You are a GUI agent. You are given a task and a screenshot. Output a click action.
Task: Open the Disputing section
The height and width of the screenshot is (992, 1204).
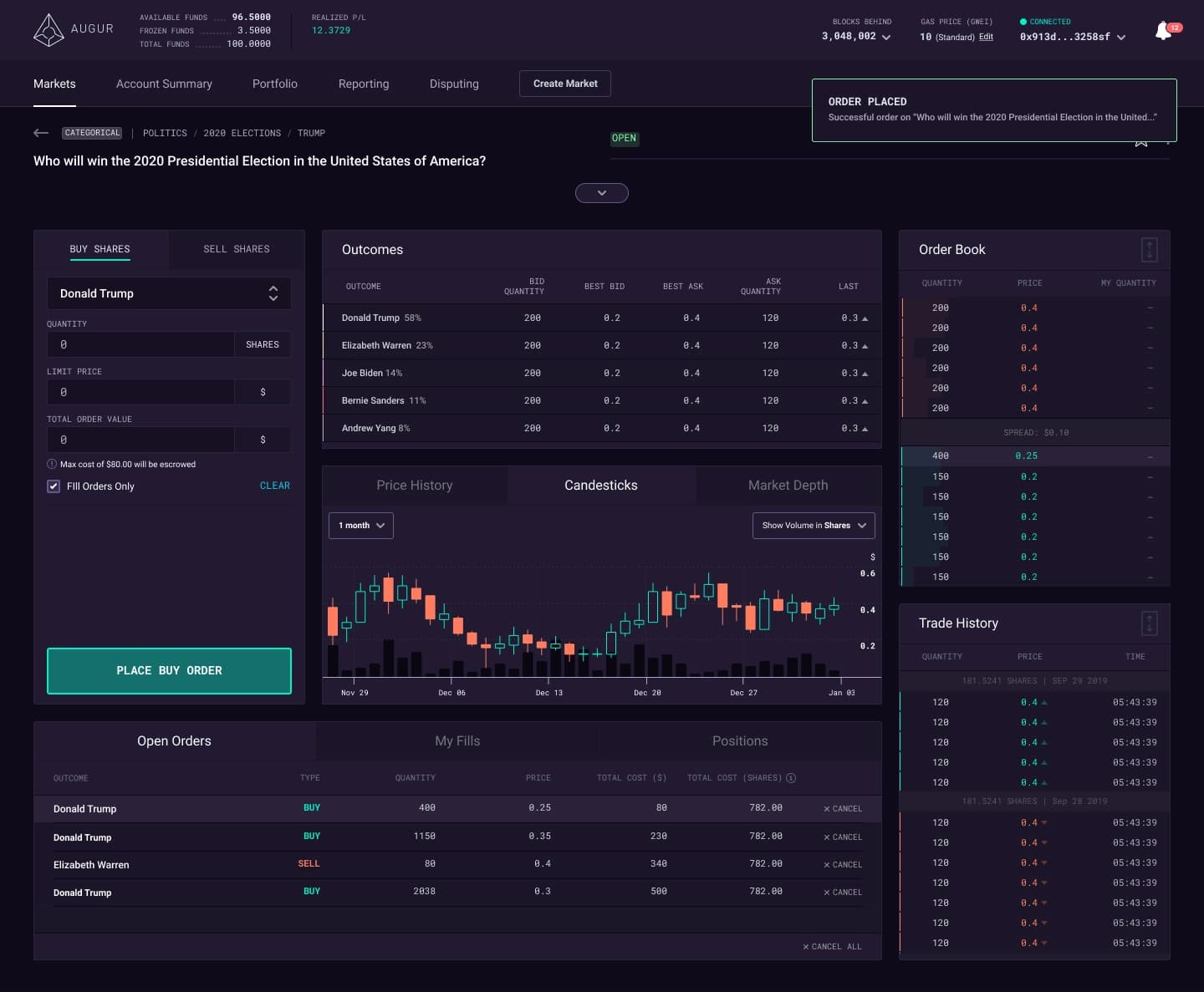click(x=454, y=84)
